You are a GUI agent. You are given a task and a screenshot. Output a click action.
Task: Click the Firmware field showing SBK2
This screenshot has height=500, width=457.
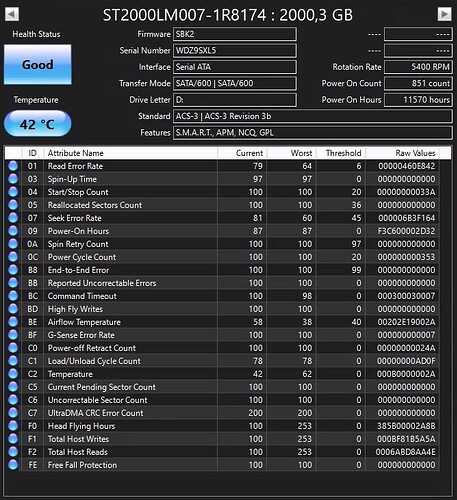(x=235, y=34)
